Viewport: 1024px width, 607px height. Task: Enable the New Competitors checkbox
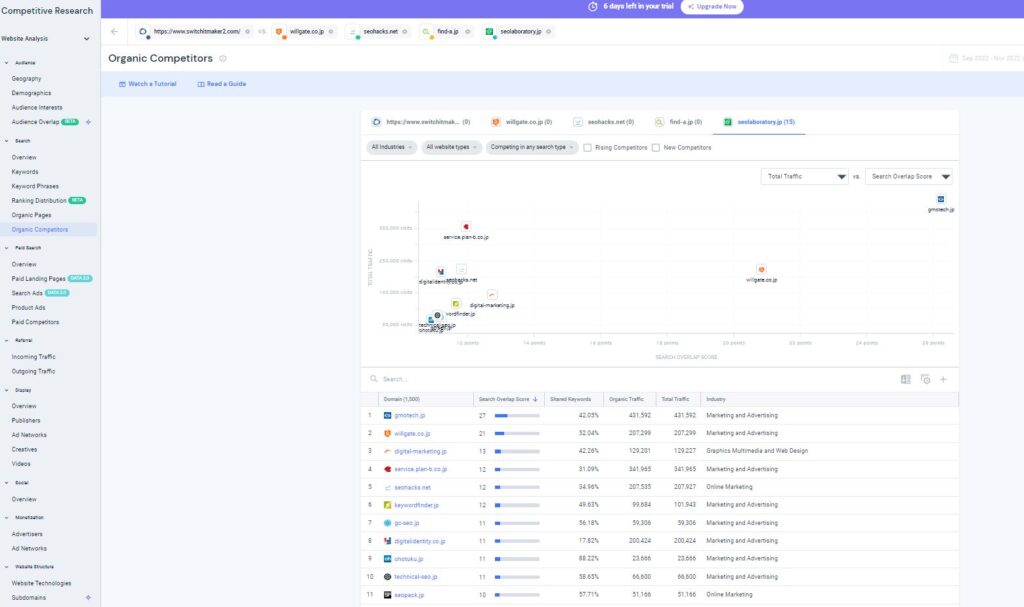tap(656, 148)
